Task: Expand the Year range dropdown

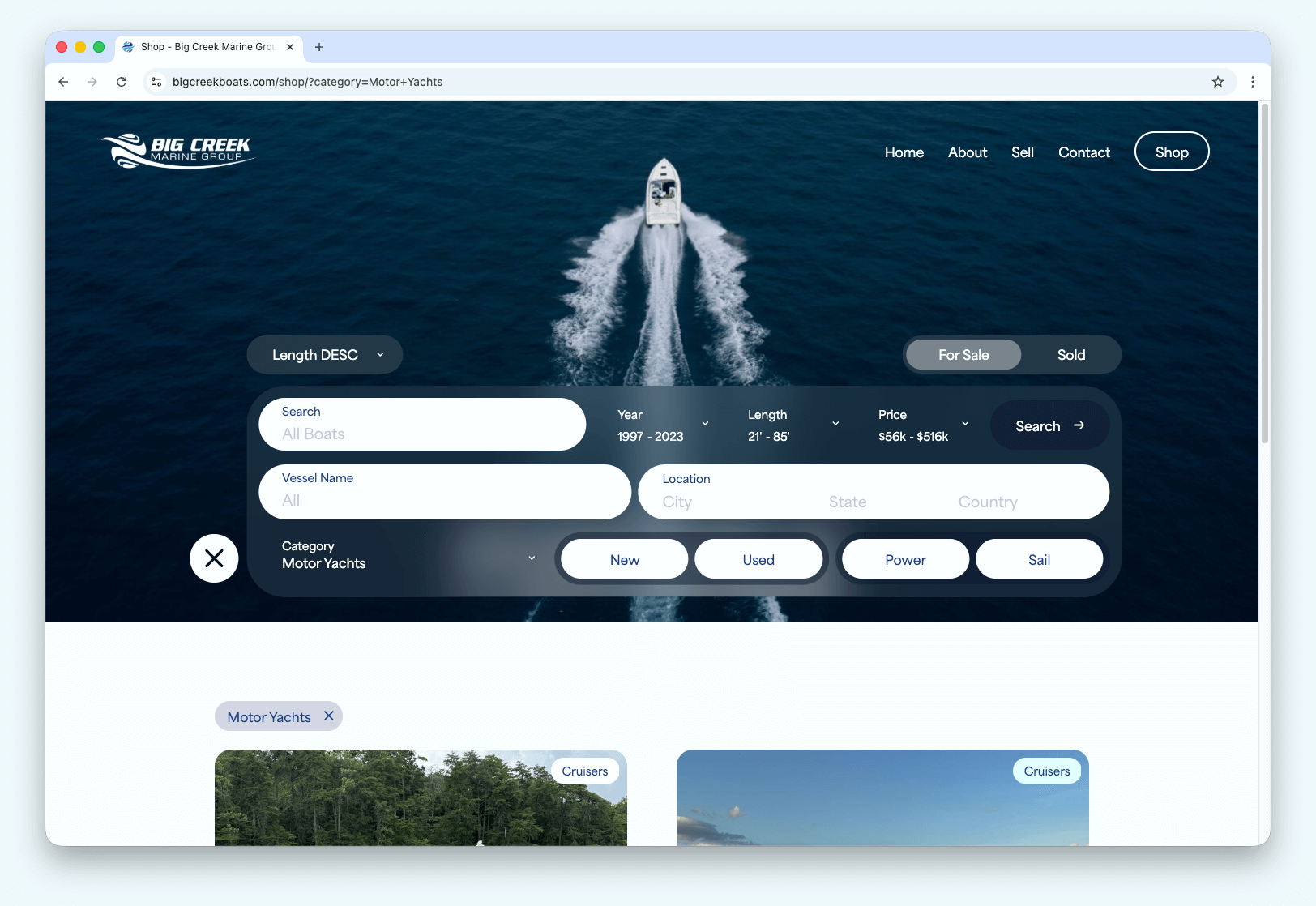Action: click(x=663, y=425)
